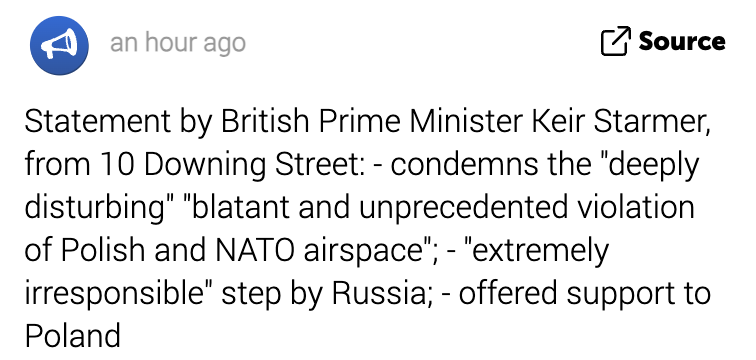Viewport: 756px width, 360px height.
Task: Click the blue megaphone announcement icon
Action: [59, 45]
